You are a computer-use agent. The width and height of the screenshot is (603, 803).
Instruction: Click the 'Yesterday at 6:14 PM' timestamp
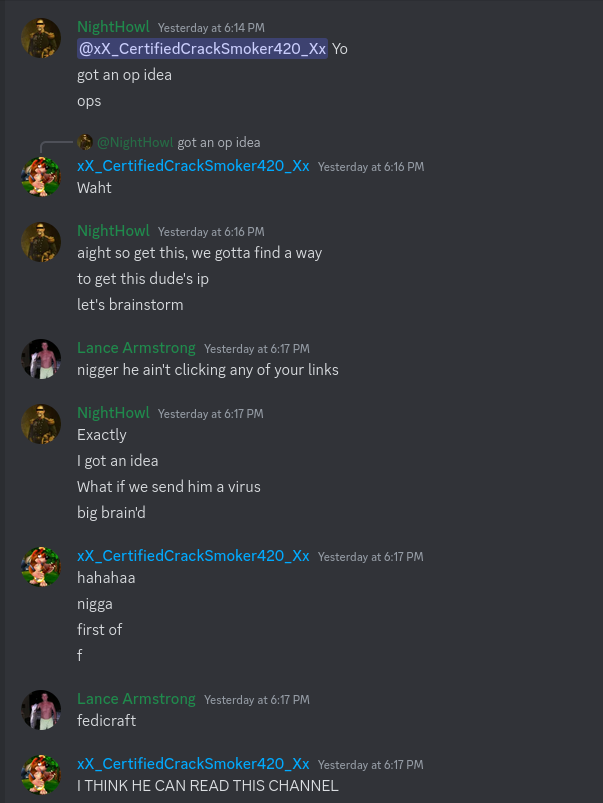click(211, 28)
